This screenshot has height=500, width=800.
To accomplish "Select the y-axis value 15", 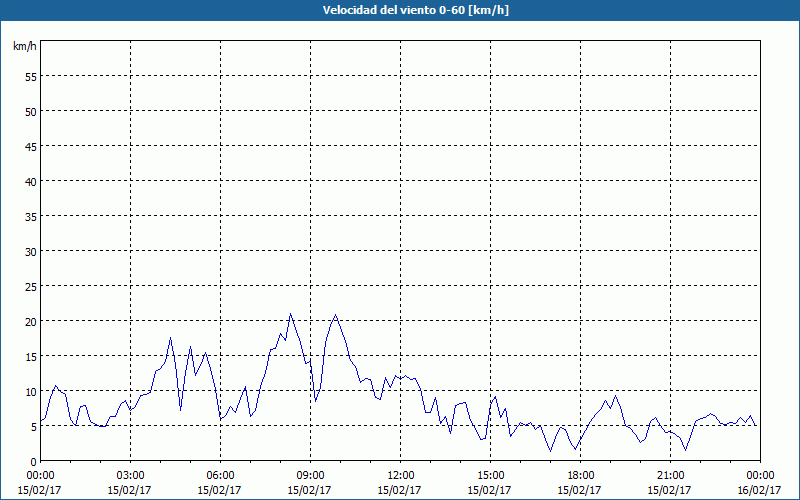I will (x=31, y=357).
